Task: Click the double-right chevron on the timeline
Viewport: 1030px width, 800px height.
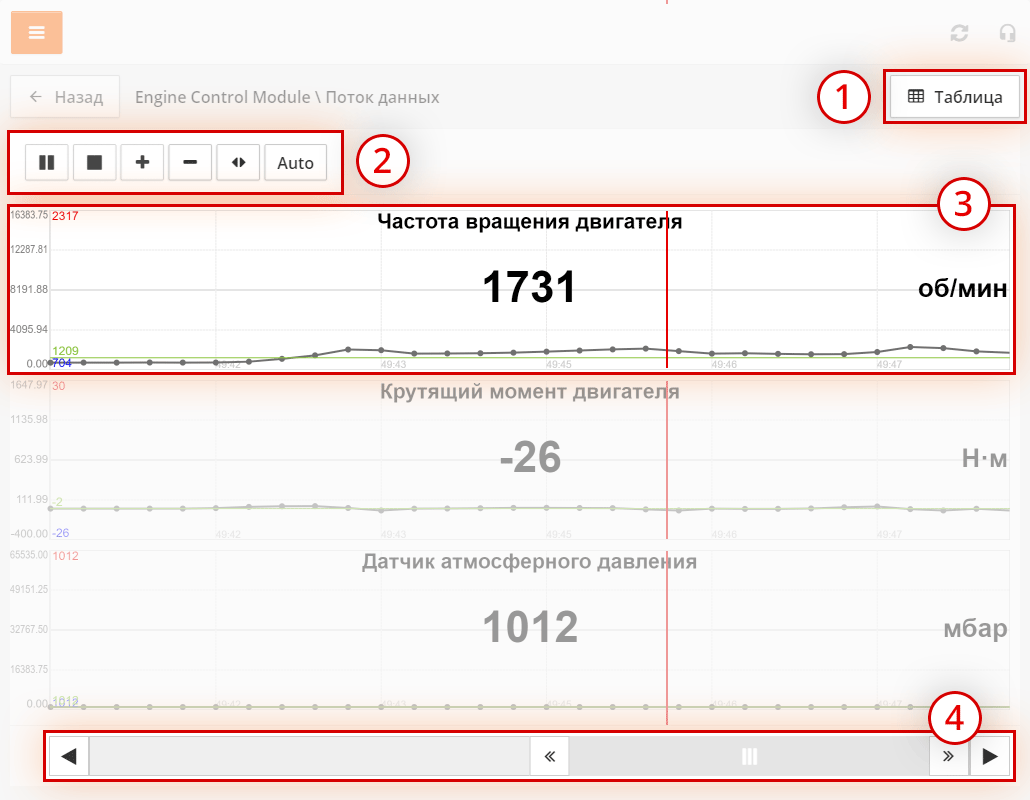Action: pos(948,756)
